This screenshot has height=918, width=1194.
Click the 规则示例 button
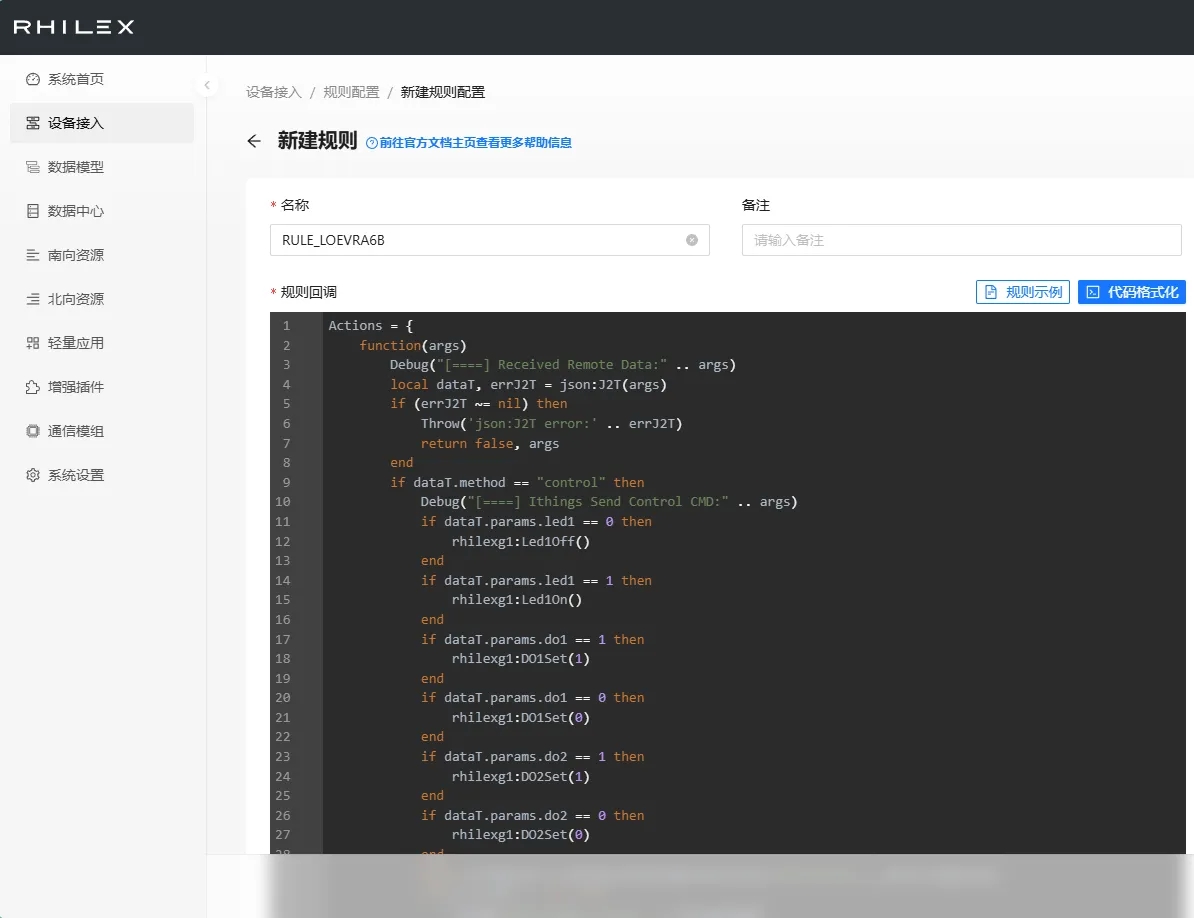pyautogui.click(x=1023, y=292)
